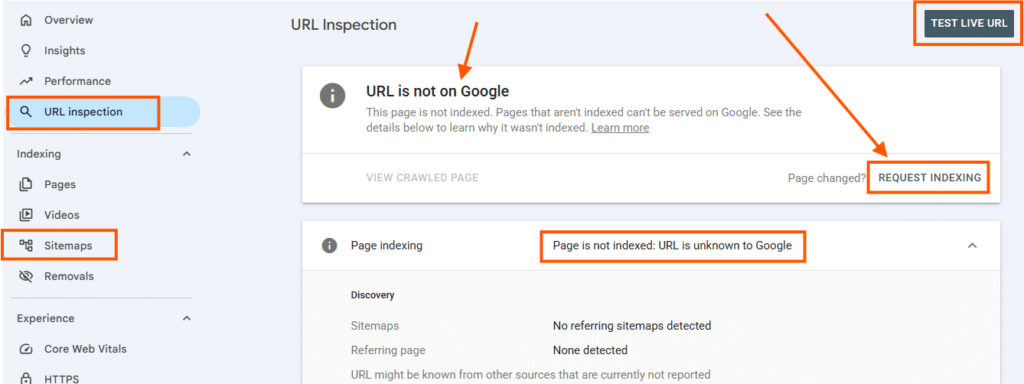Click the Overview home icon
1024x384 pixels.
[x=26, y=20]
